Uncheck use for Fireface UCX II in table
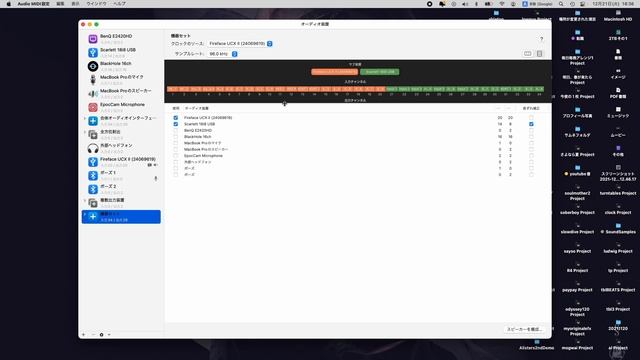This screenshot has height=360, width=640. point(176,118)
